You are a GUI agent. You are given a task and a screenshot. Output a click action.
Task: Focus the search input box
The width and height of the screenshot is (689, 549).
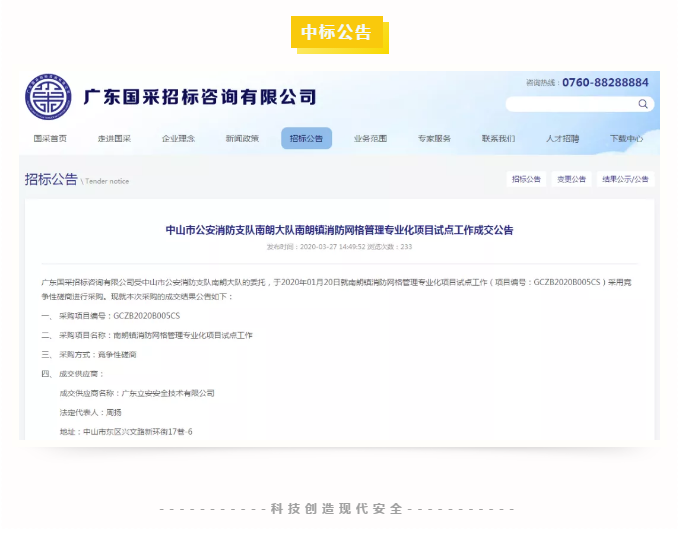[x=570, y=104]
